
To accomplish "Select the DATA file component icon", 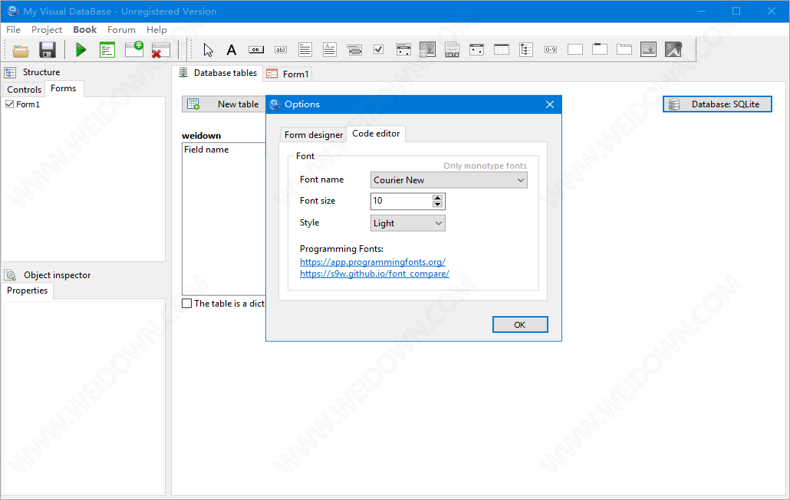I will [452, 49].
